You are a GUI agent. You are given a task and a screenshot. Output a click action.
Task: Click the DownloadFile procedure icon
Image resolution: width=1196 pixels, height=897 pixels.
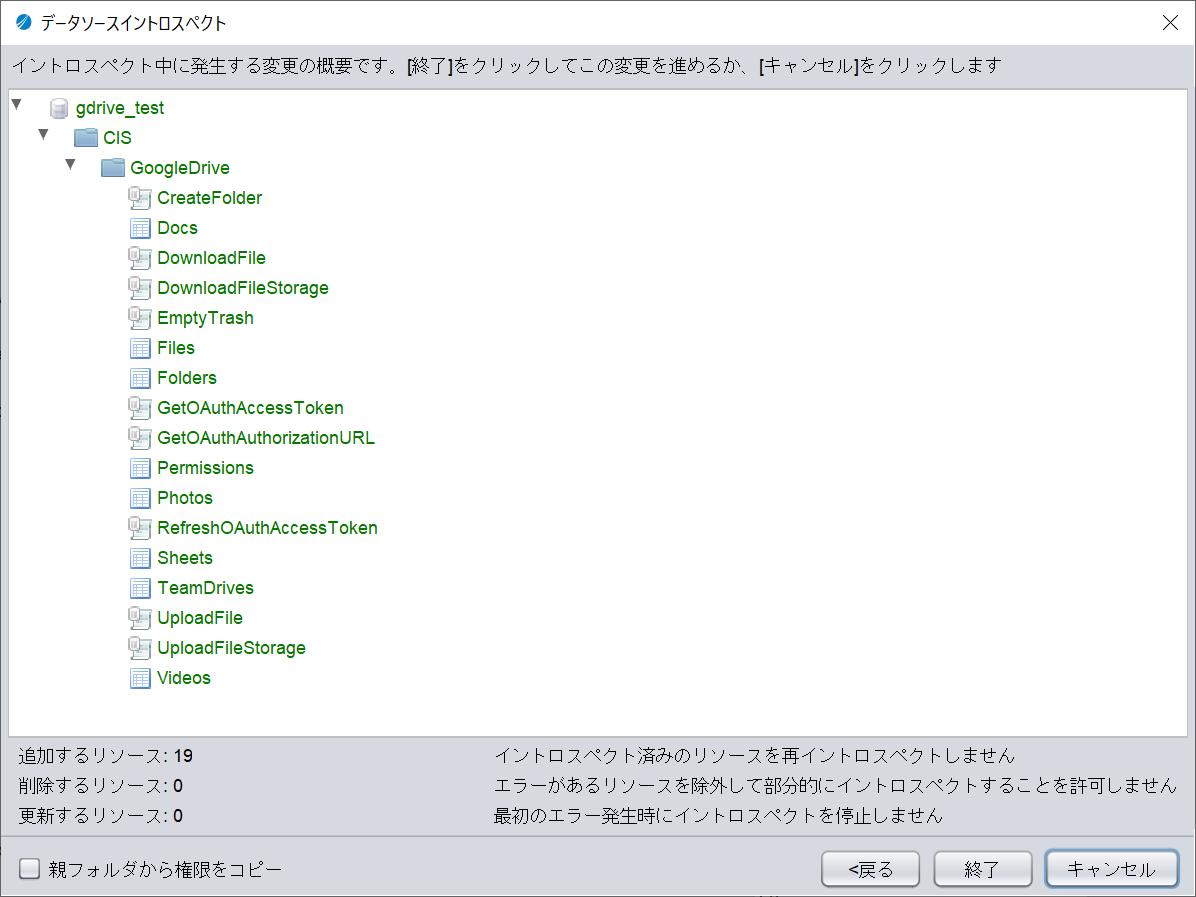140,258
